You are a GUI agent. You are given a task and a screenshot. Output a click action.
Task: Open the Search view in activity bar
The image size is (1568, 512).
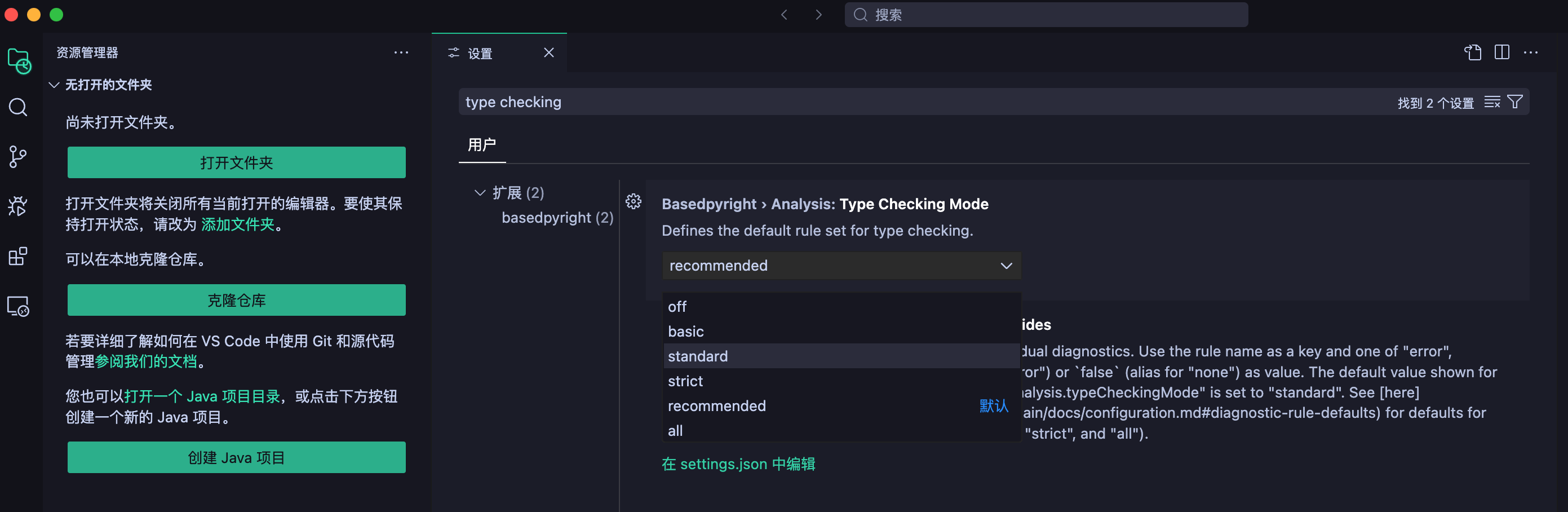(x=18, y=108)
